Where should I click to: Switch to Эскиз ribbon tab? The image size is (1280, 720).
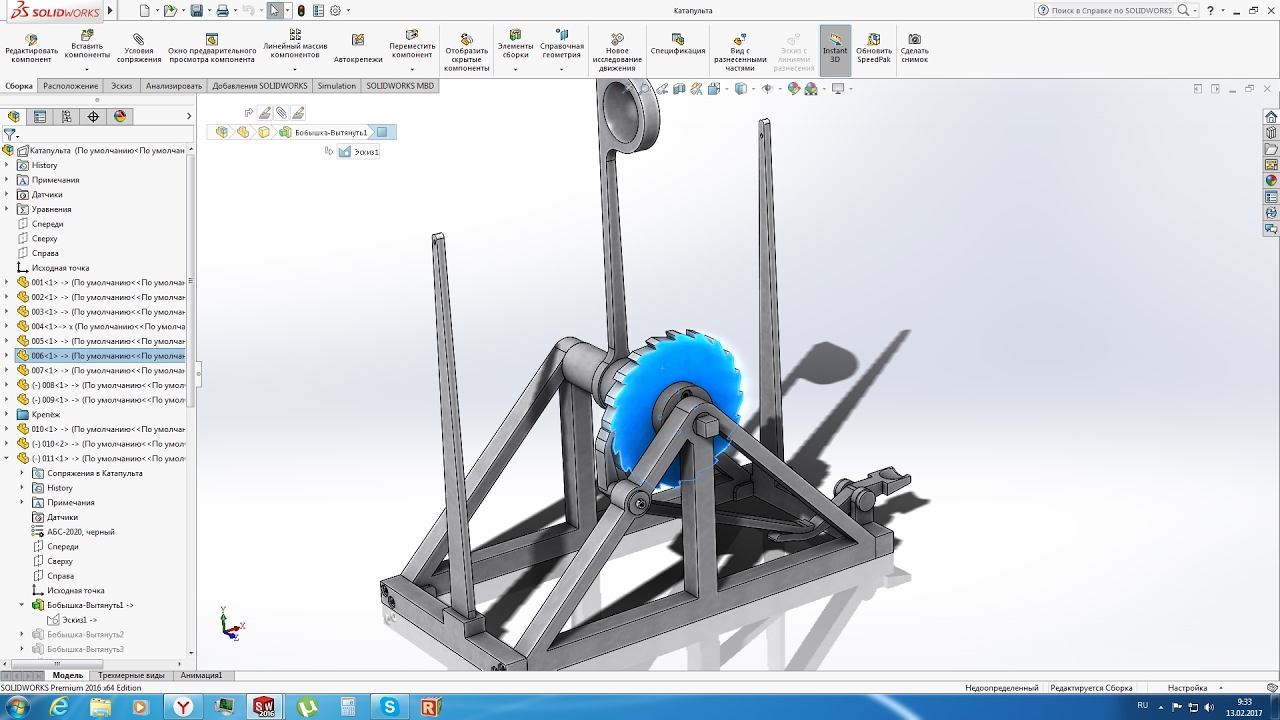[121, 86]
